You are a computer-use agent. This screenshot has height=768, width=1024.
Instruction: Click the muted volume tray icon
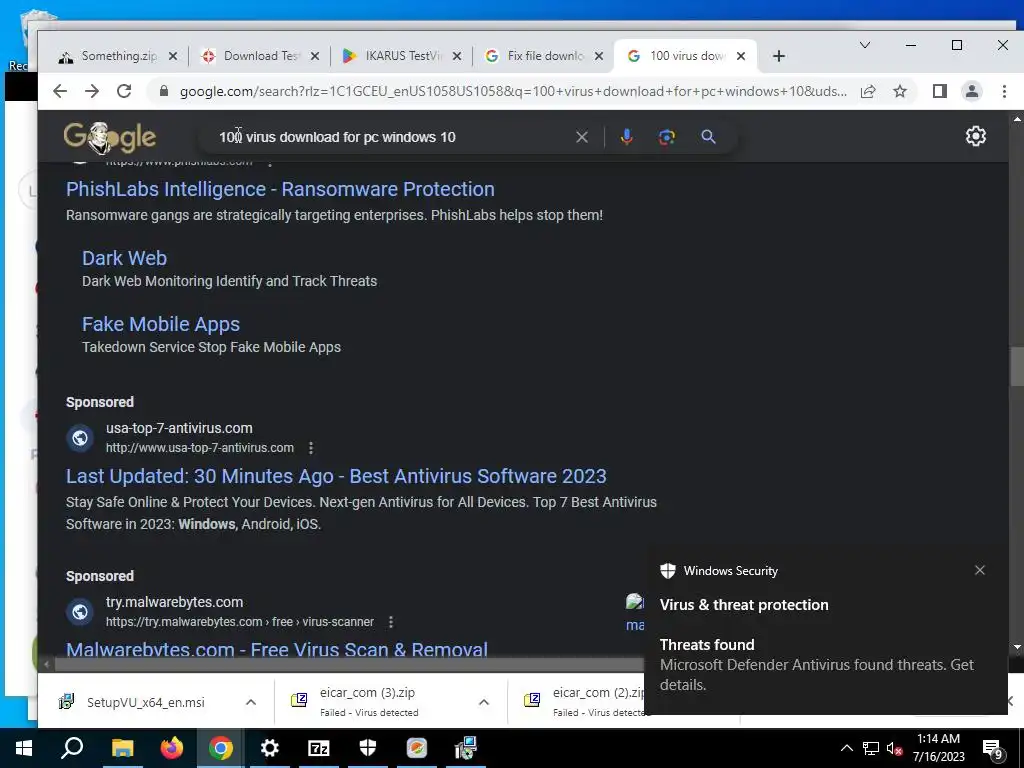click(895, 748)
